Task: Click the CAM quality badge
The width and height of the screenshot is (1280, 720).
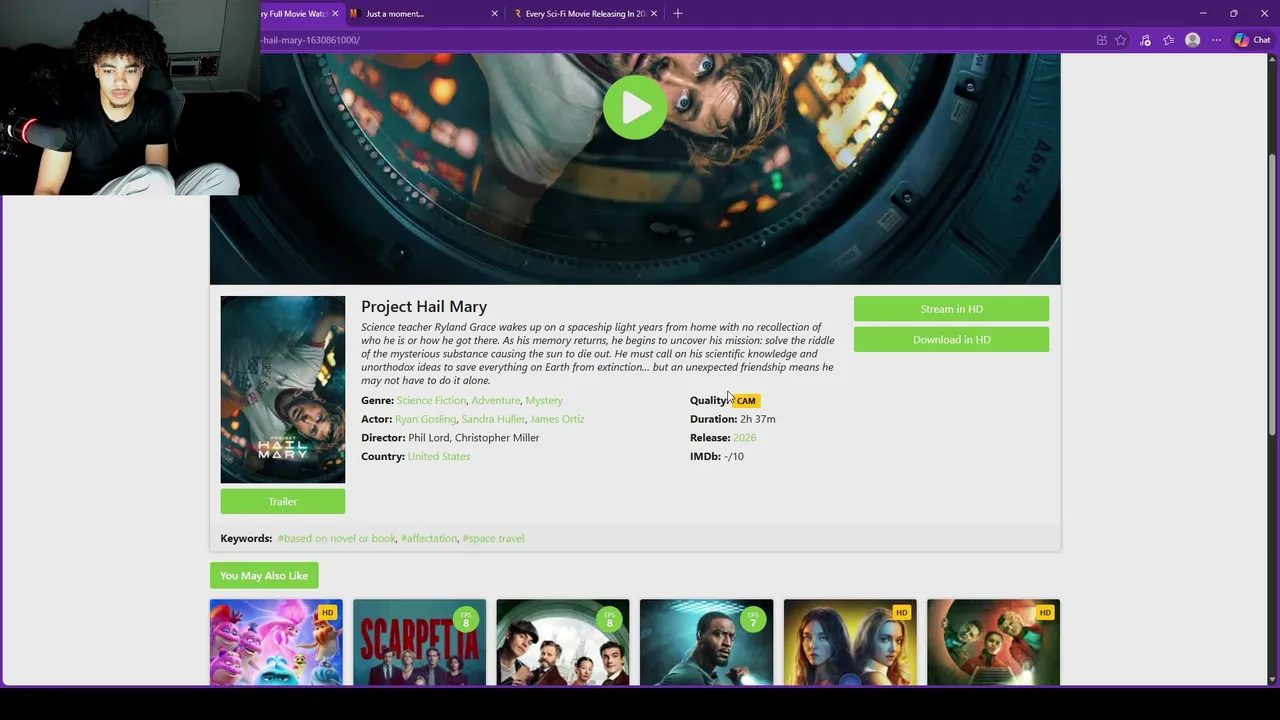Action: point(746,401)
